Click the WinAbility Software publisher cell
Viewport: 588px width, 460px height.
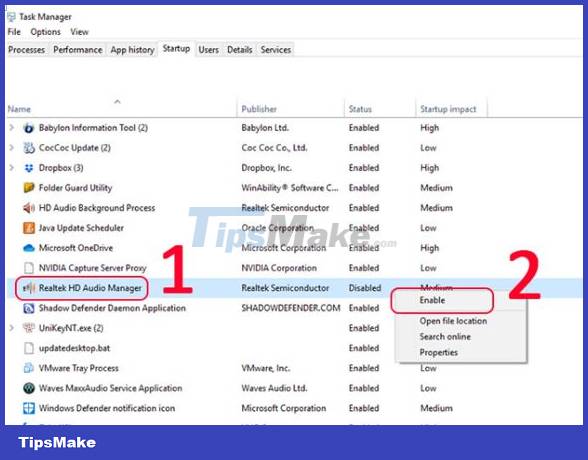coord(290,188)
